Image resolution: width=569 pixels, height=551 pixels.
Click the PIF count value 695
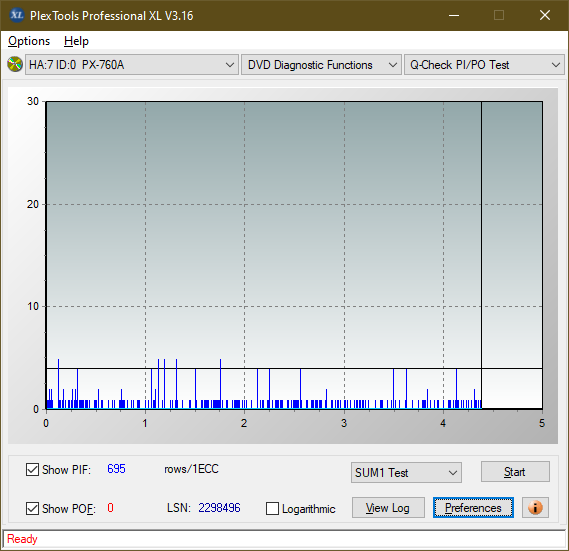point(116,469)
